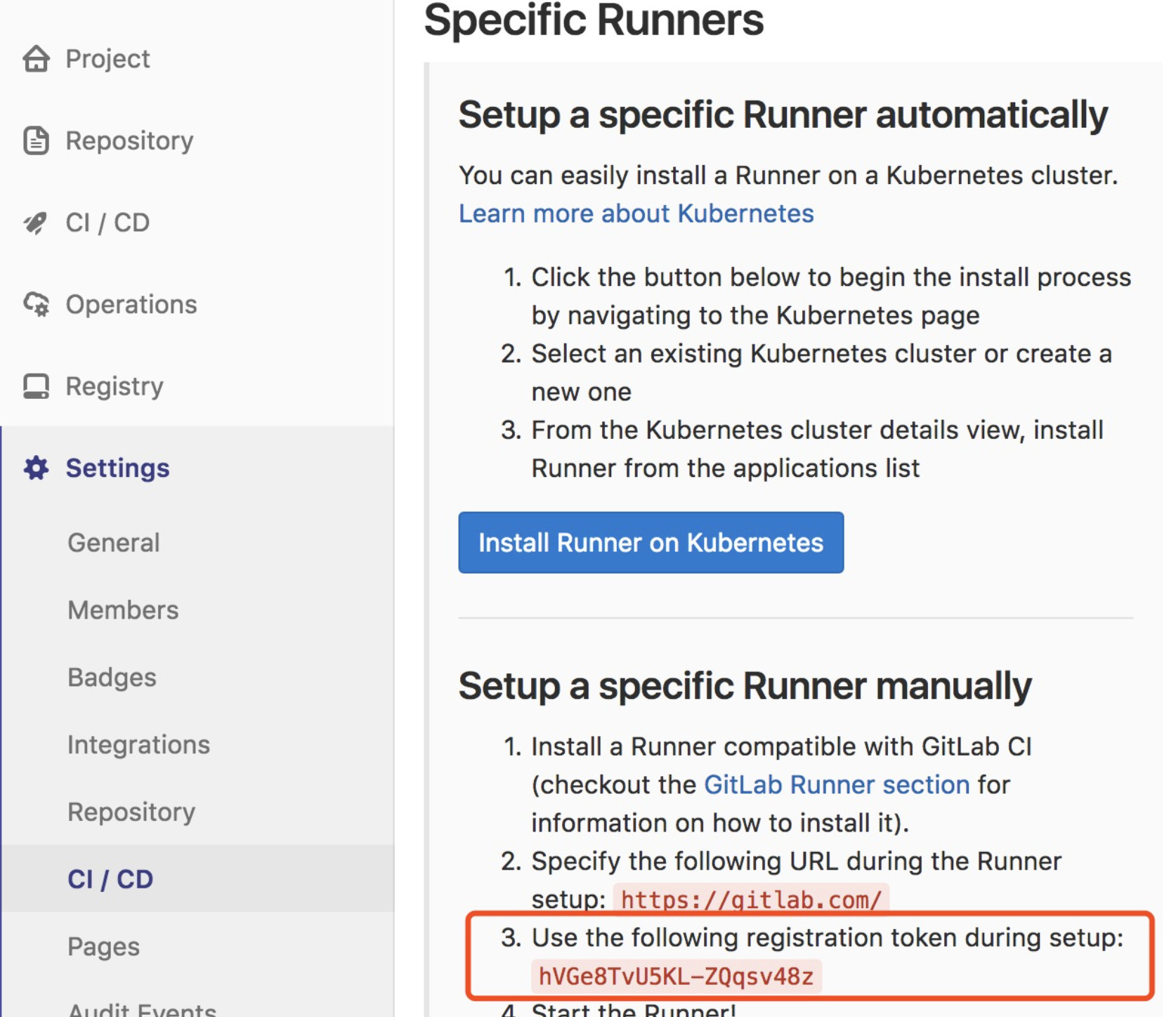Open the Operations sidebar section
The width and height of the screenshot is (1176, 1017).
[x=131, y=305]
